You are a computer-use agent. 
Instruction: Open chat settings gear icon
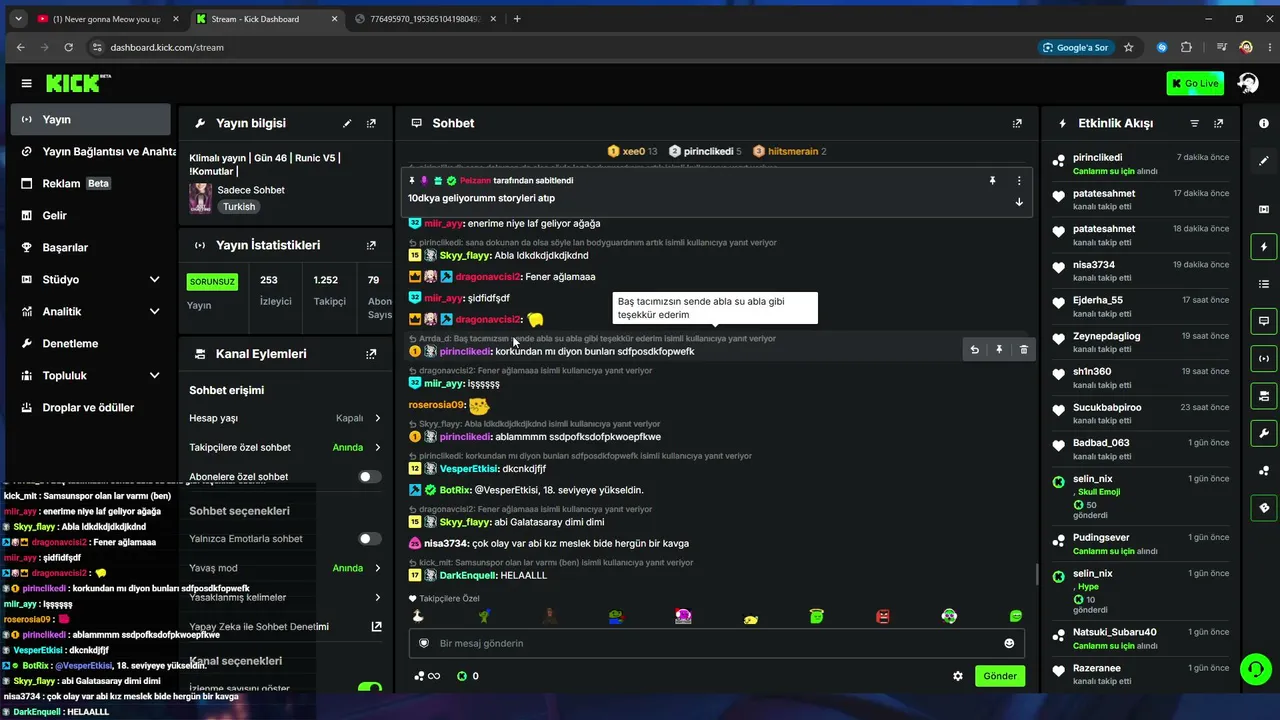[x=958, y=676]
